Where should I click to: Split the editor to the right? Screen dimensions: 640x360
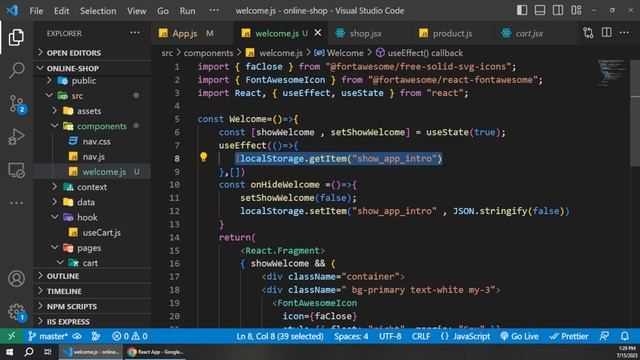607,33
